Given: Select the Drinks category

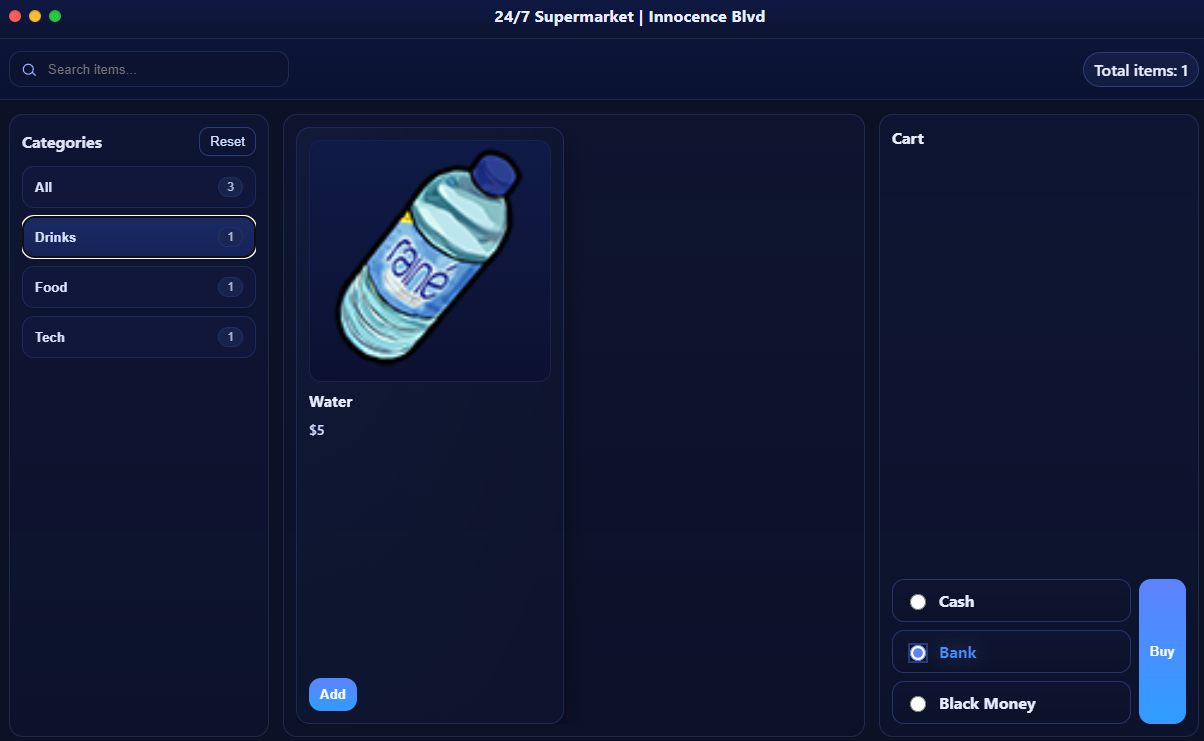Looking at the screenshot, I should pyautogui.click(x=139, y=237).
